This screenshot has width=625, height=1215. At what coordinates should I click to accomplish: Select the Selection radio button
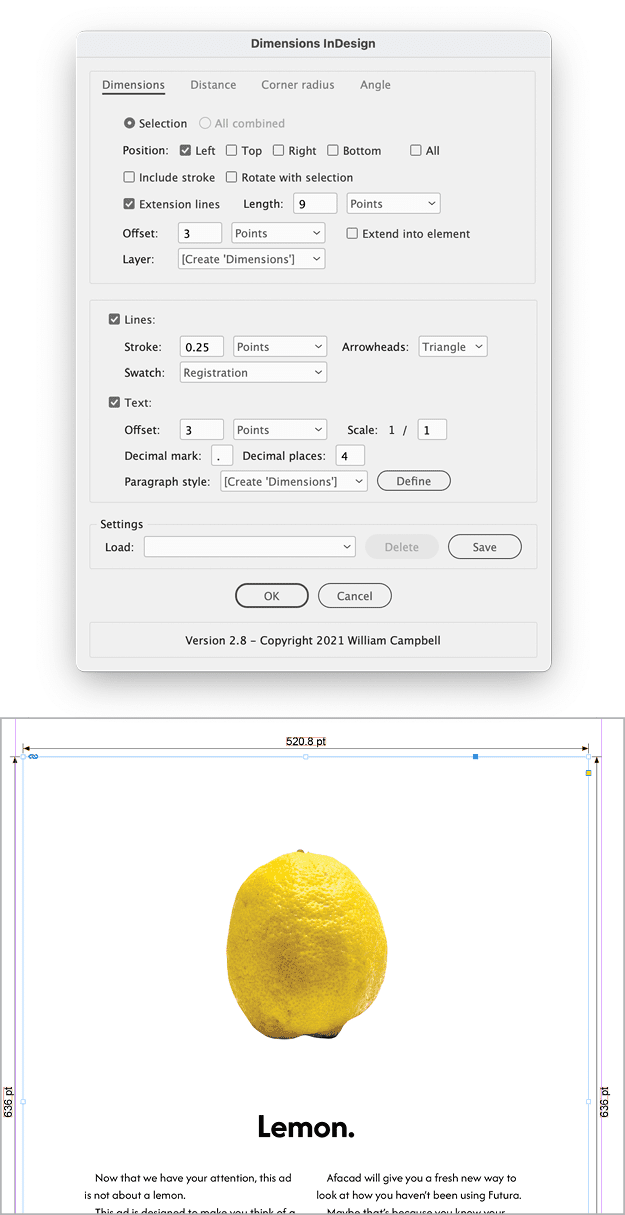coord(130,123)
